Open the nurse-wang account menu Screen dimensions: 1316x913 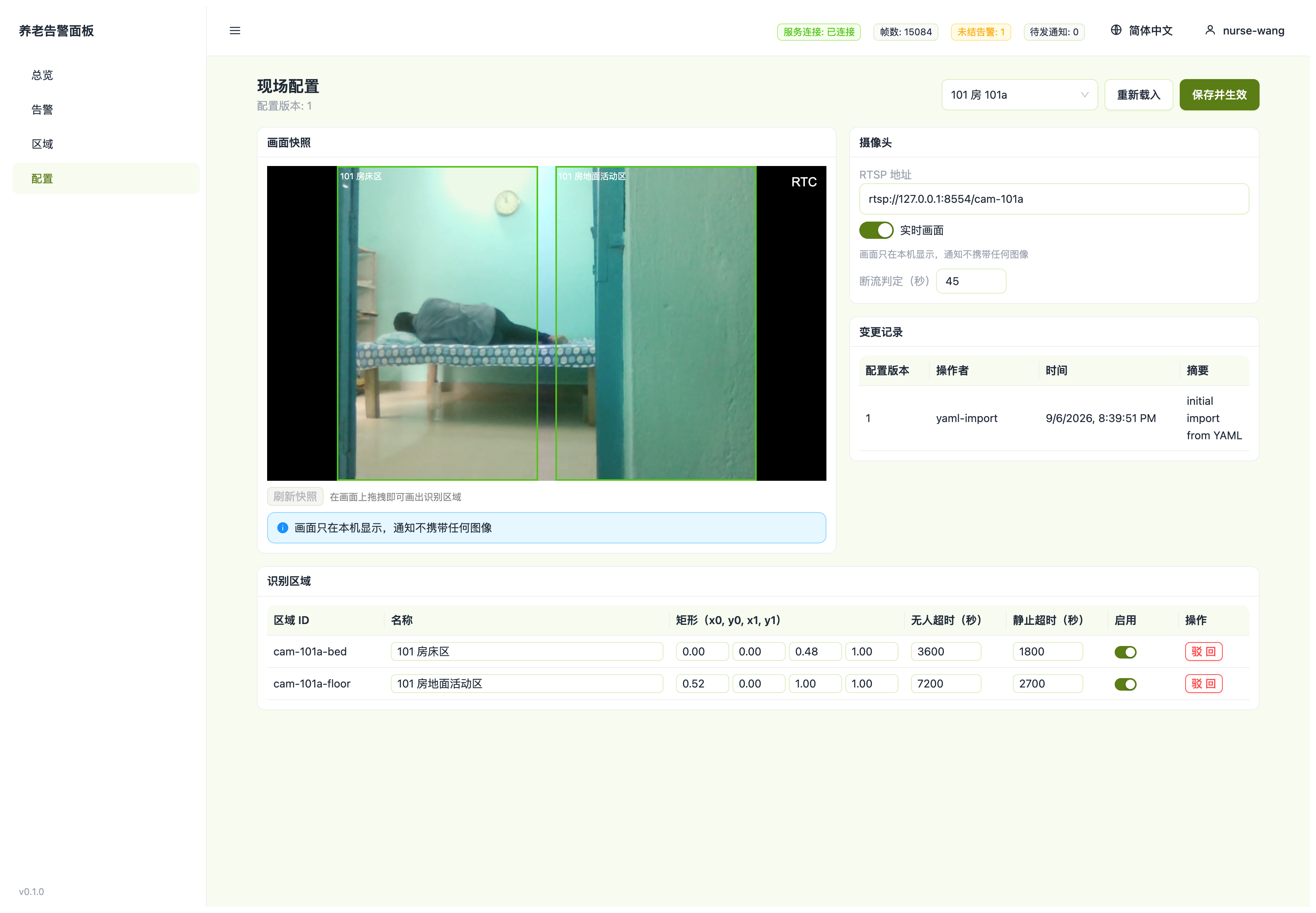(1245, 31)
